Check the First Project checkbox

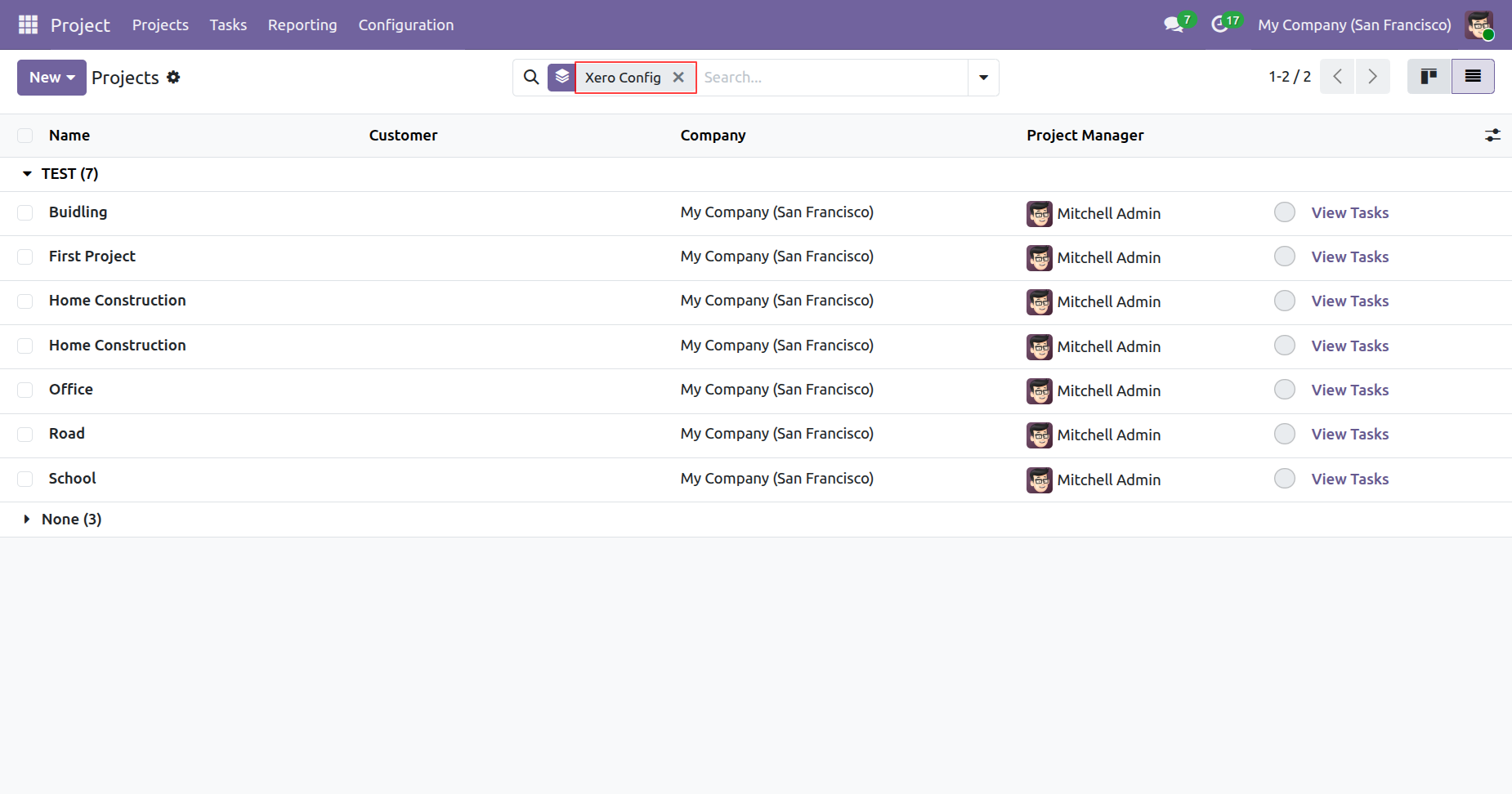point(25,256)
